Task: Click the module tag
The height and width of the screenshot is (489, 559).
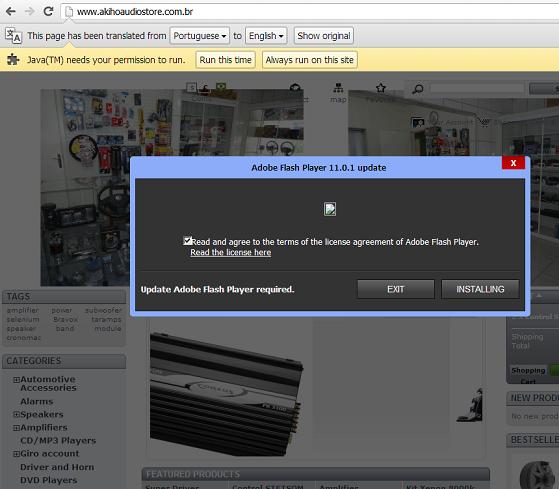Action: point(108,328)
